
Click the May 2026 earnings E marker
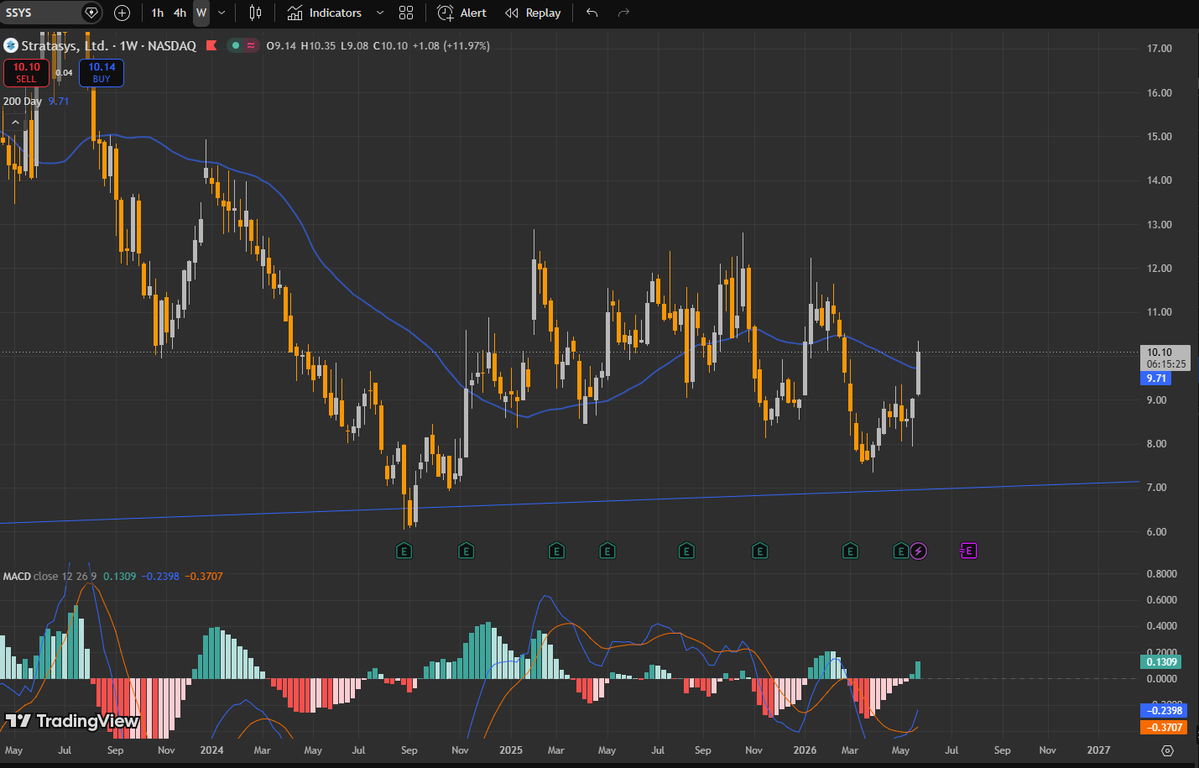(902, 550)
